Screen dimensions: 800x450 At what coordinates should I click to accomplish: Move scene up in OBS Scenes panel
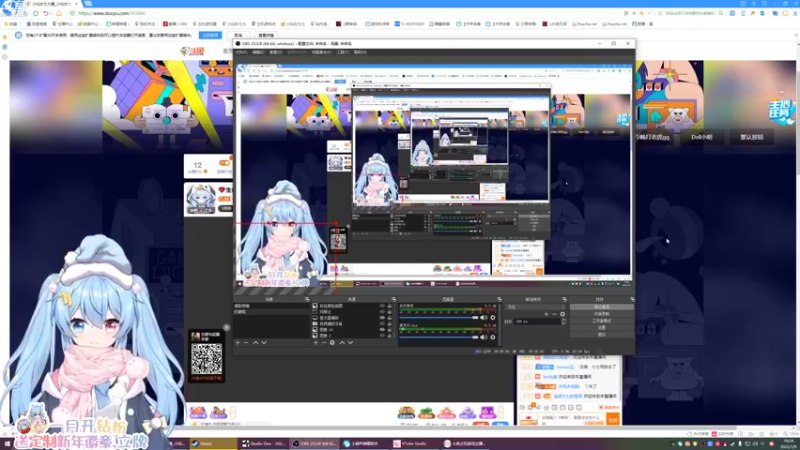pos(255,343)
